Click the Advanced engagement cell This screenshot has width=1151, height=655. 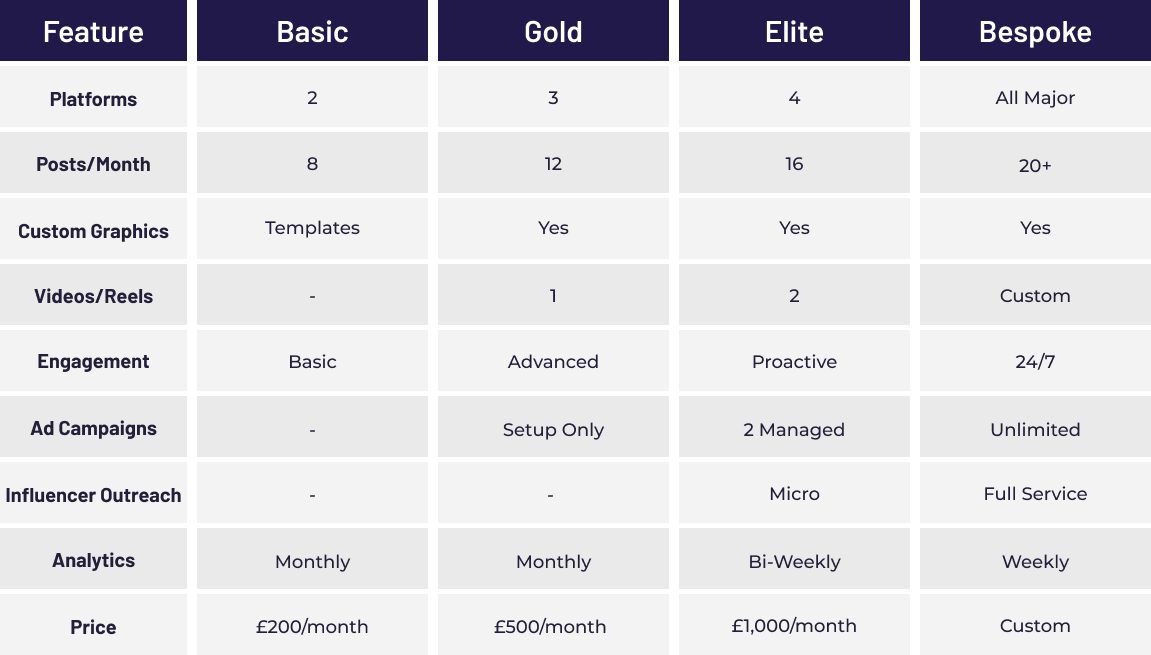point(553,361)
